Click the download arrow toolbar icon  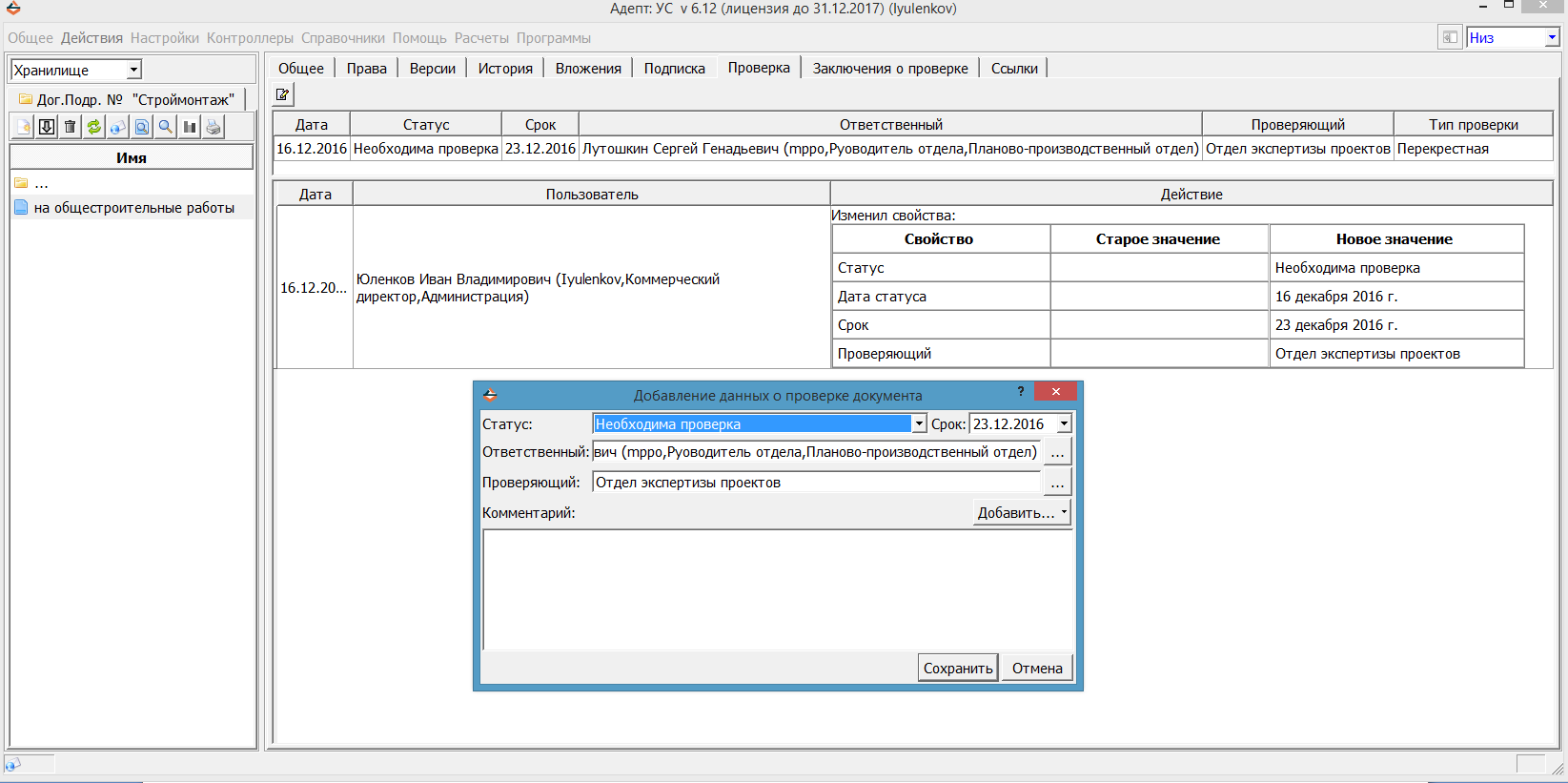(x=47, y=127)
